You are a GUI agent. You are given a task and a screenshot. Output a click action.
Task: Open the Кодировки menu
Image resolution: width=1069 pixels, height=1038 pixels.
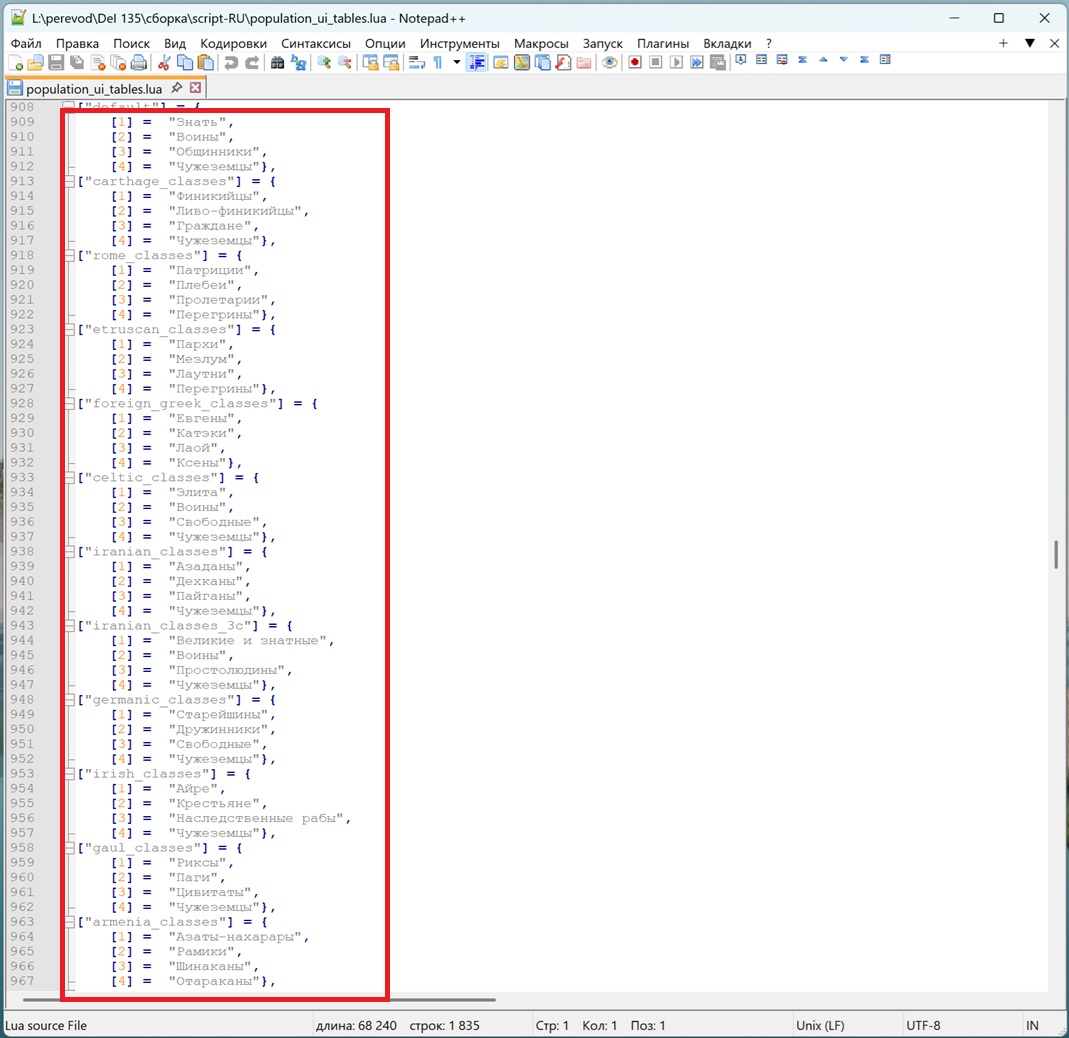[233, 43]
